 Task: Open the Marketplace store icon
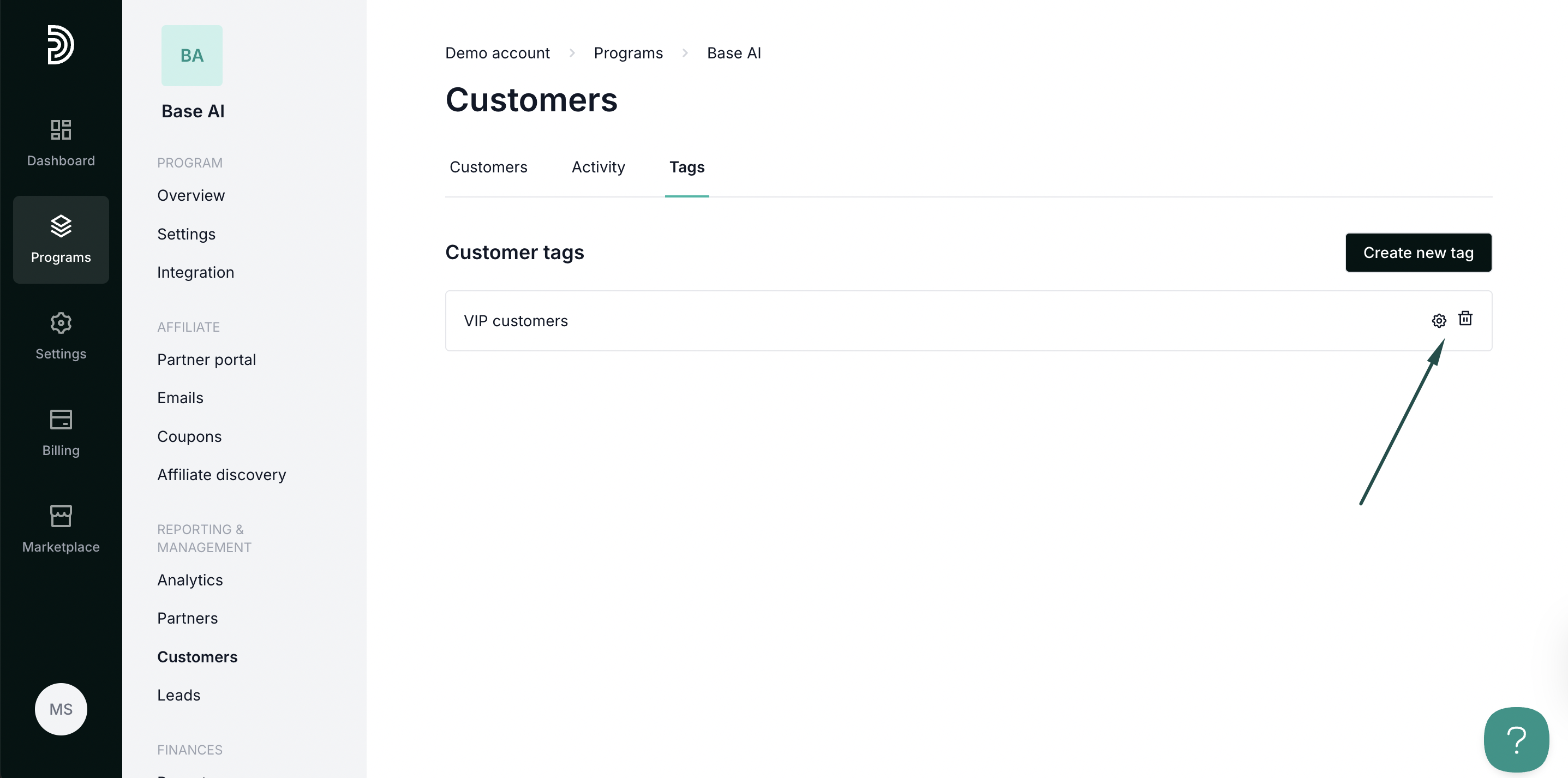click(x=61, y=516)
